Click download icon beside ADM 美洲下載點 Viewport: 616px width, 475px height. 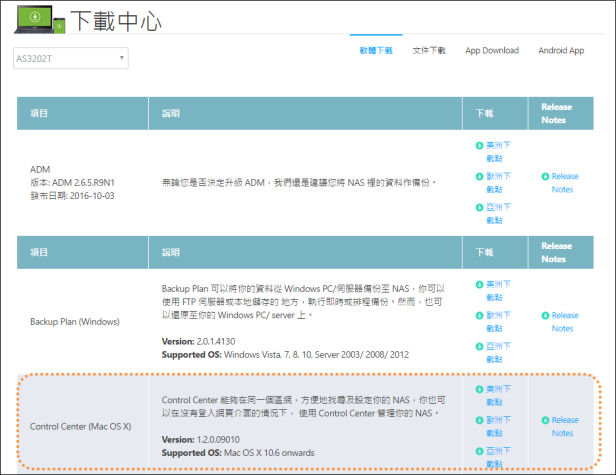(x=480, y=144)
